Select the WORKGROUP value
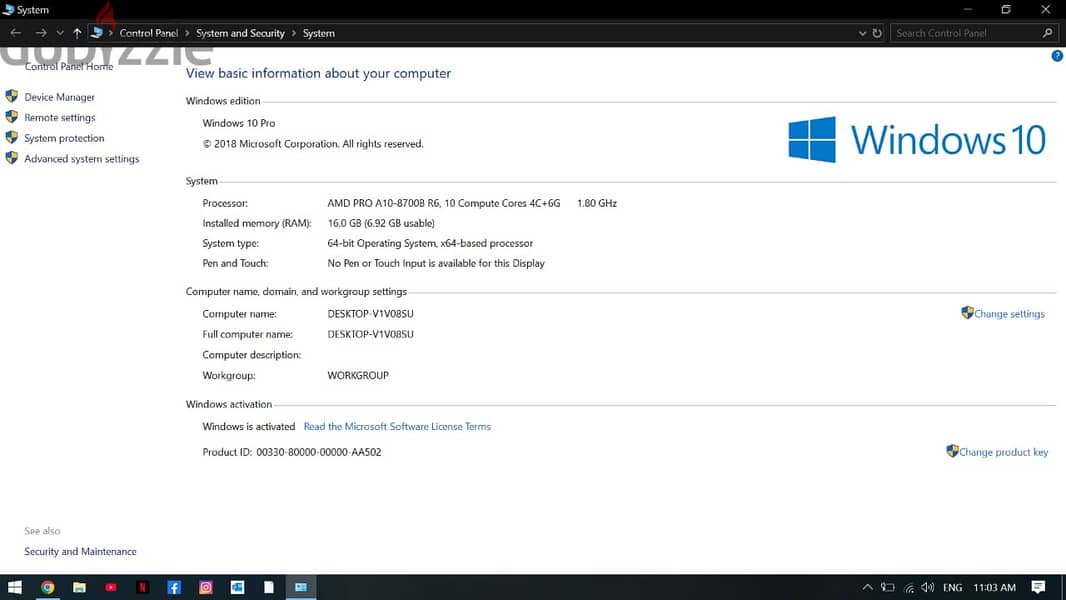This screenshot has height=600, width=1066. pos(358,375)
